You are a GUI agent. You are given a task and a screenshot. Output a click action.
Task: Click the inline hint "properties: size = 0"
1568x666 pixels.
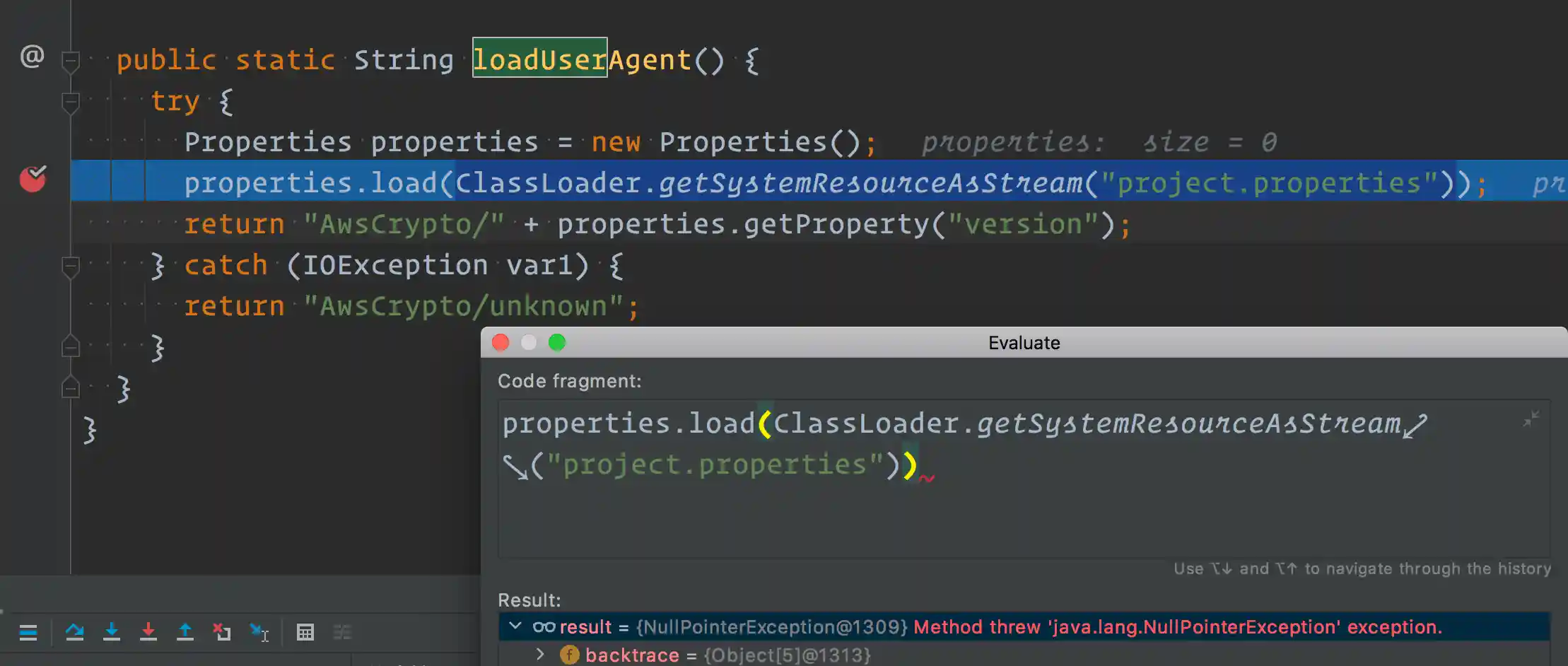click(1099, 142)
